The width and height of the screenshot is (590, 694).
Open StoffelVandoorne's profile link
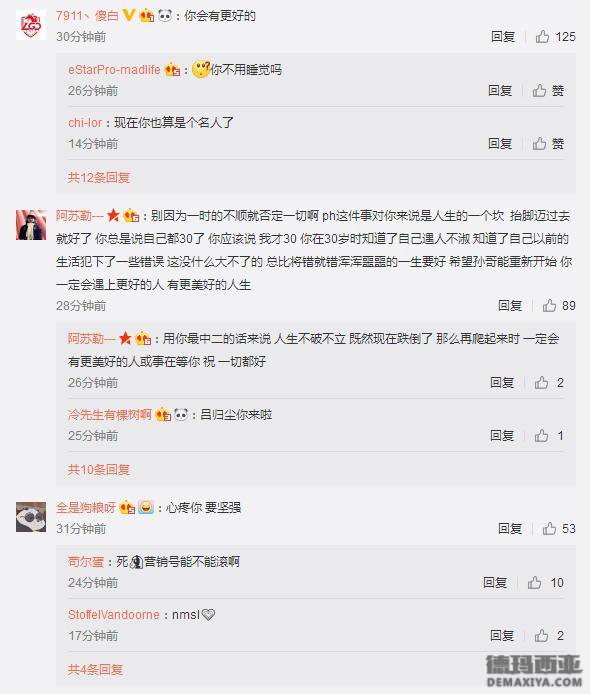tap(114, 615)
